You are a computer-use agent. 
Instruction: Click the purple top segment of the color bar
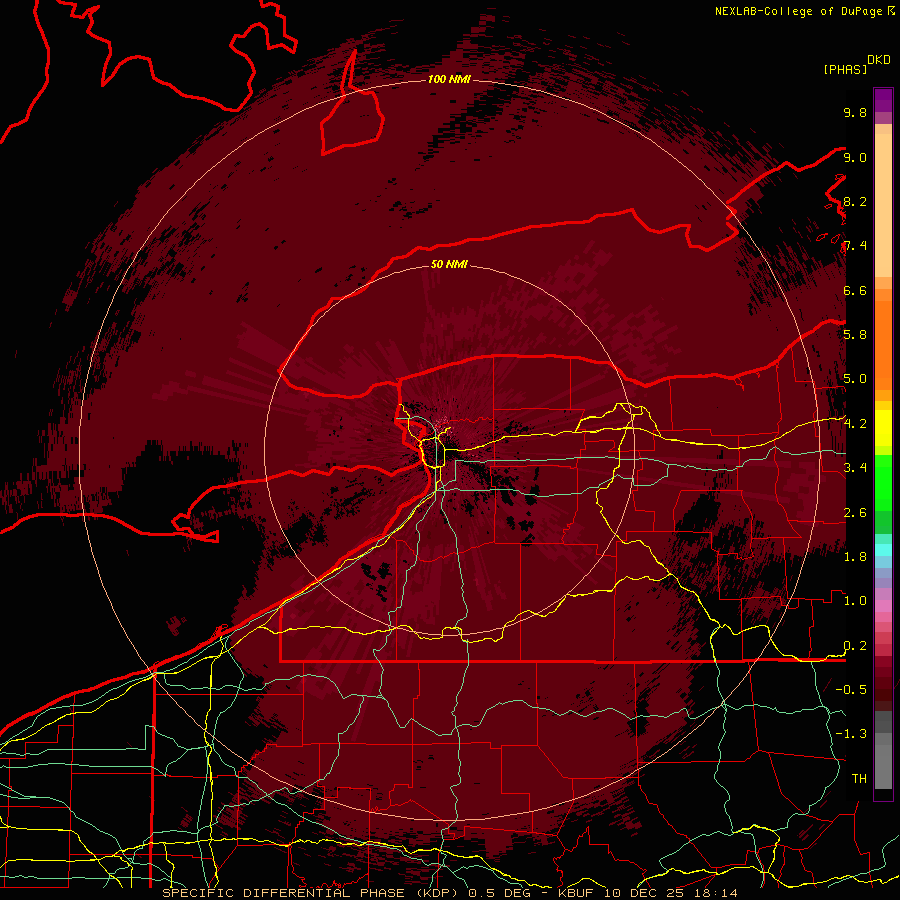click(883, 100)
